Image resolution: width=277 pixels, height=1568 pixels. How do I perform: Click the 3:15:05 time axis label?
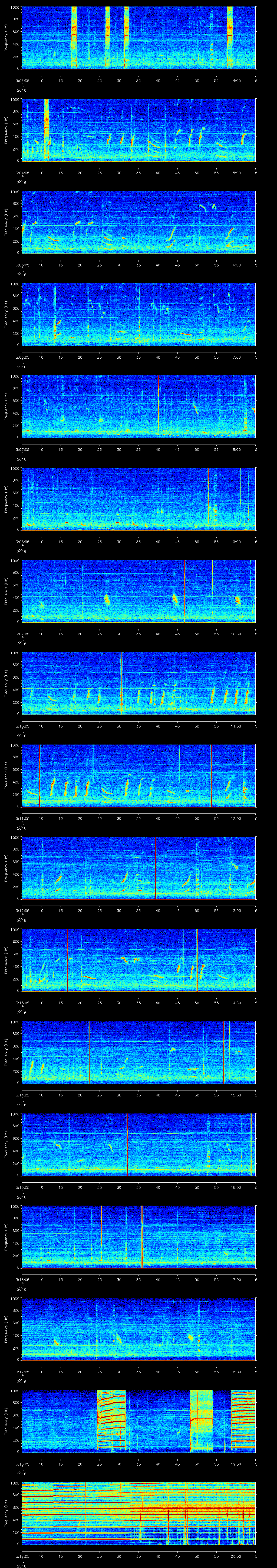click(x=22, y=1187)
